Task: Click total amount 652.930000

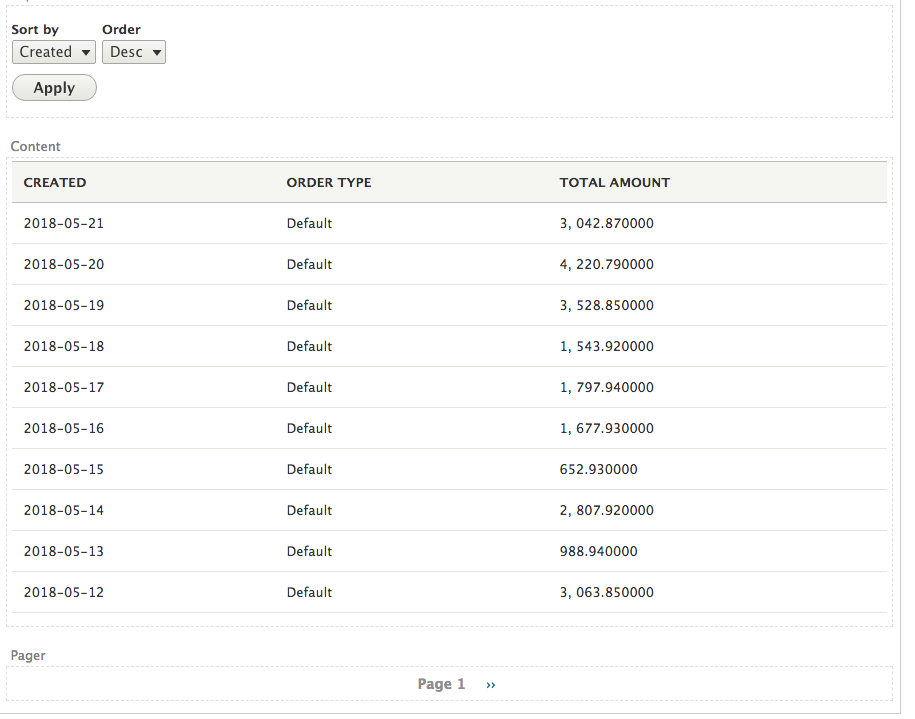Action: point(599,469)
